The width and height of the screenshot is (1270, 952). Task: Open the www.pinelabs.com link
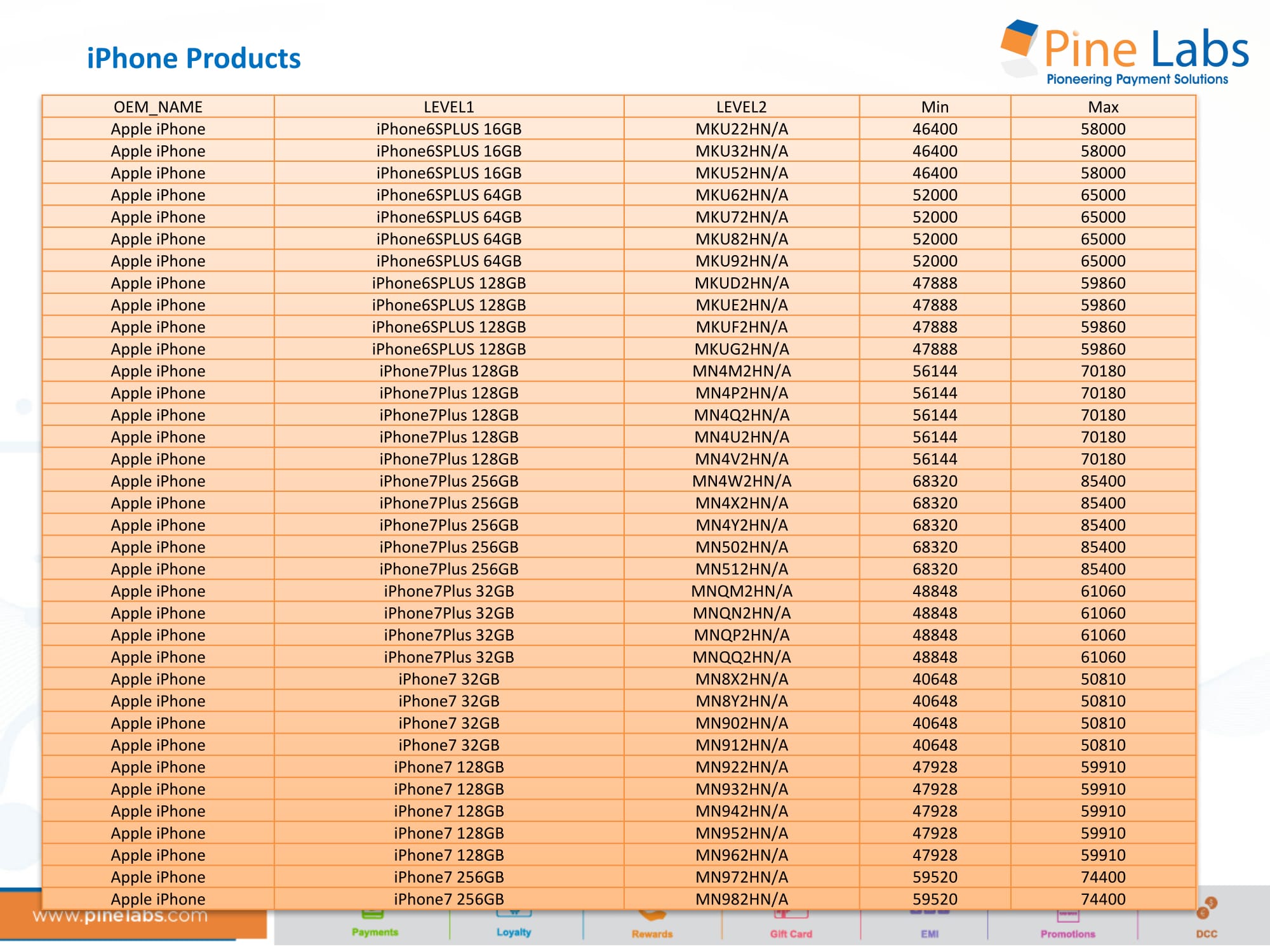coord(121,916)
